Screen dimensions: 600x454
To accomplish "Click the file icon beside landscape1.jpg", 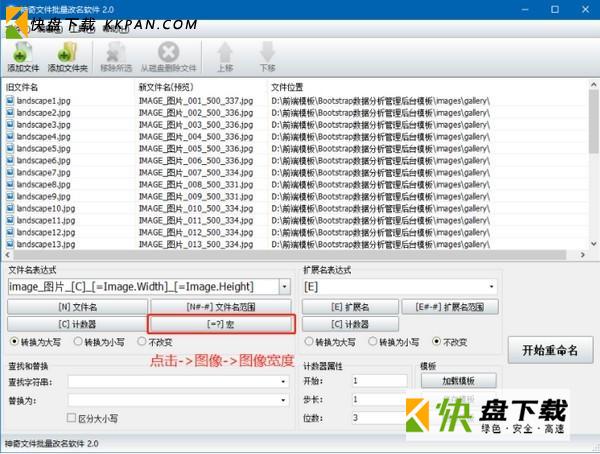I will point(10,101).
